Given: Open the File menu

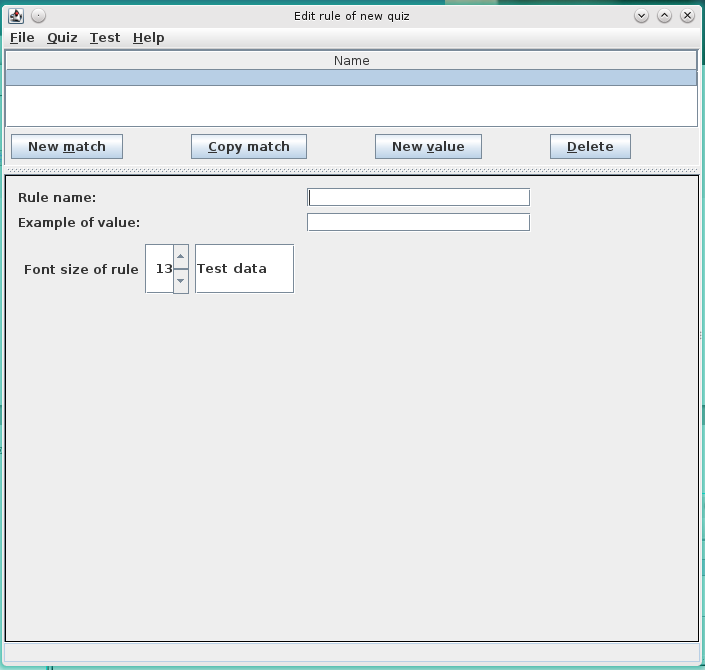Looking at the screenshot, I should 22,38.
